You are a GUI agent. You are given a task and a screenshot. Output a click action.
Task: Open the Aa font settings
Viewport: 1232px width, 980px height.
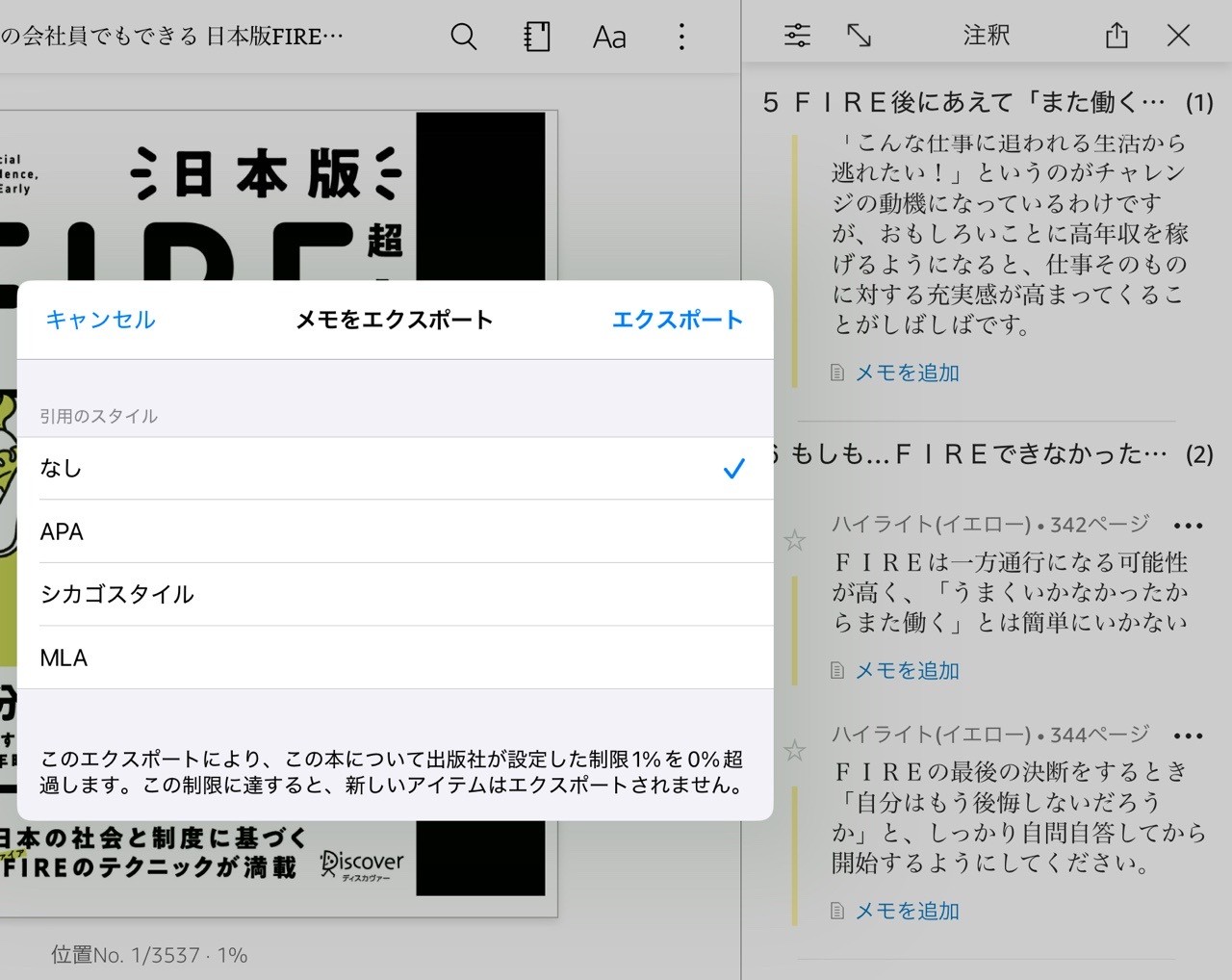(x=609, y=38)
